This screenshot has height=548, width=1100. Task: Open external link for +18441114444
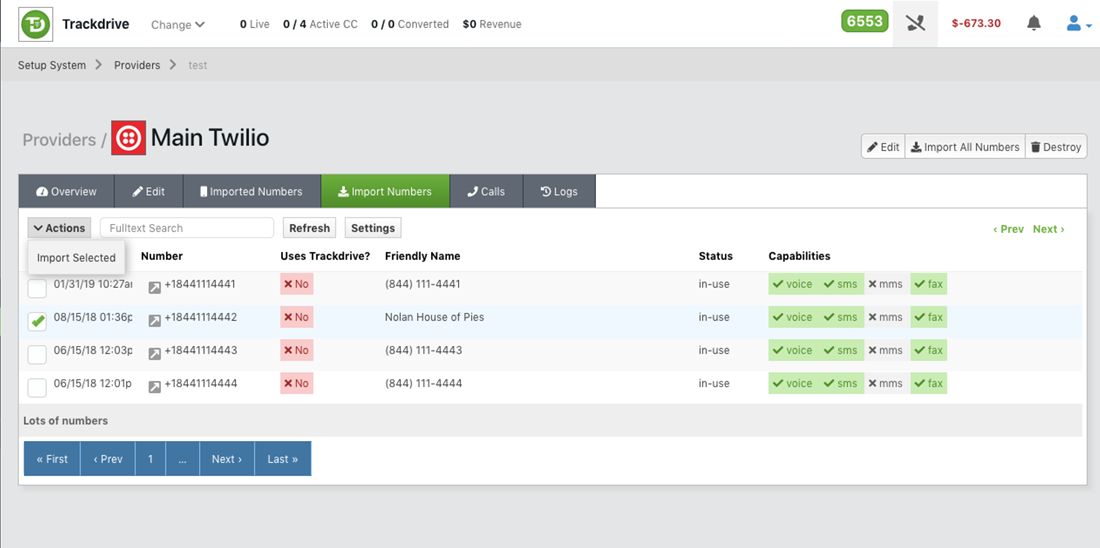point(154,387)
